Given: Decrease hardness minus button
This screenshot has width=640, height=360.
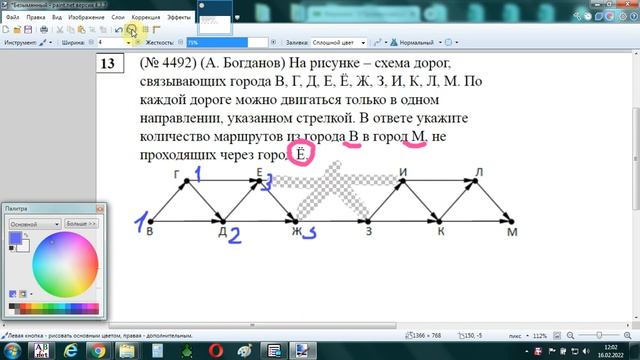Looking at the screenshot, I should click(x=180, y=42).
